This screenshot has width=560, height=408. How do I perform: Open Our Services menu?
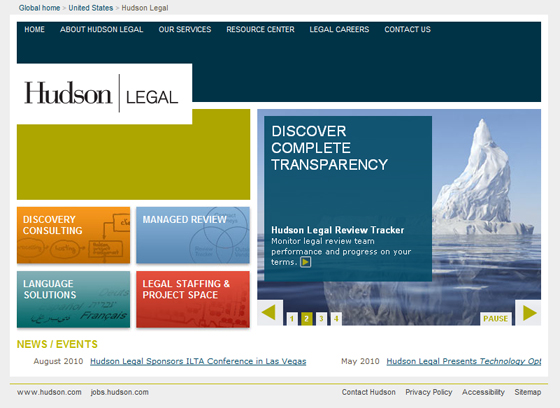(x=185, y=30)
